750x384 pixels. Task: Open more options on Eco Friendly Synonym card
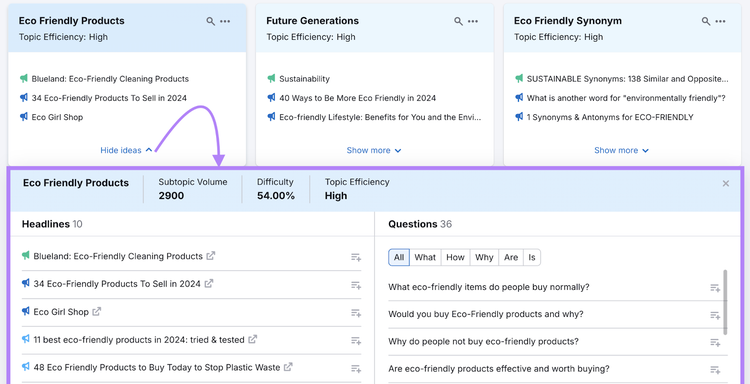point(720,22)
